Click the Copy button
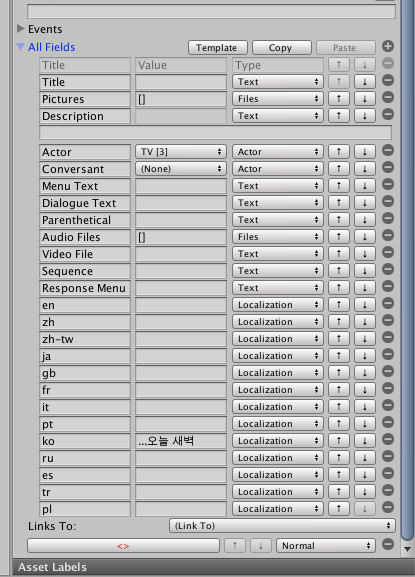Screen dimensions: 415x577 click(x=282, y=48)
